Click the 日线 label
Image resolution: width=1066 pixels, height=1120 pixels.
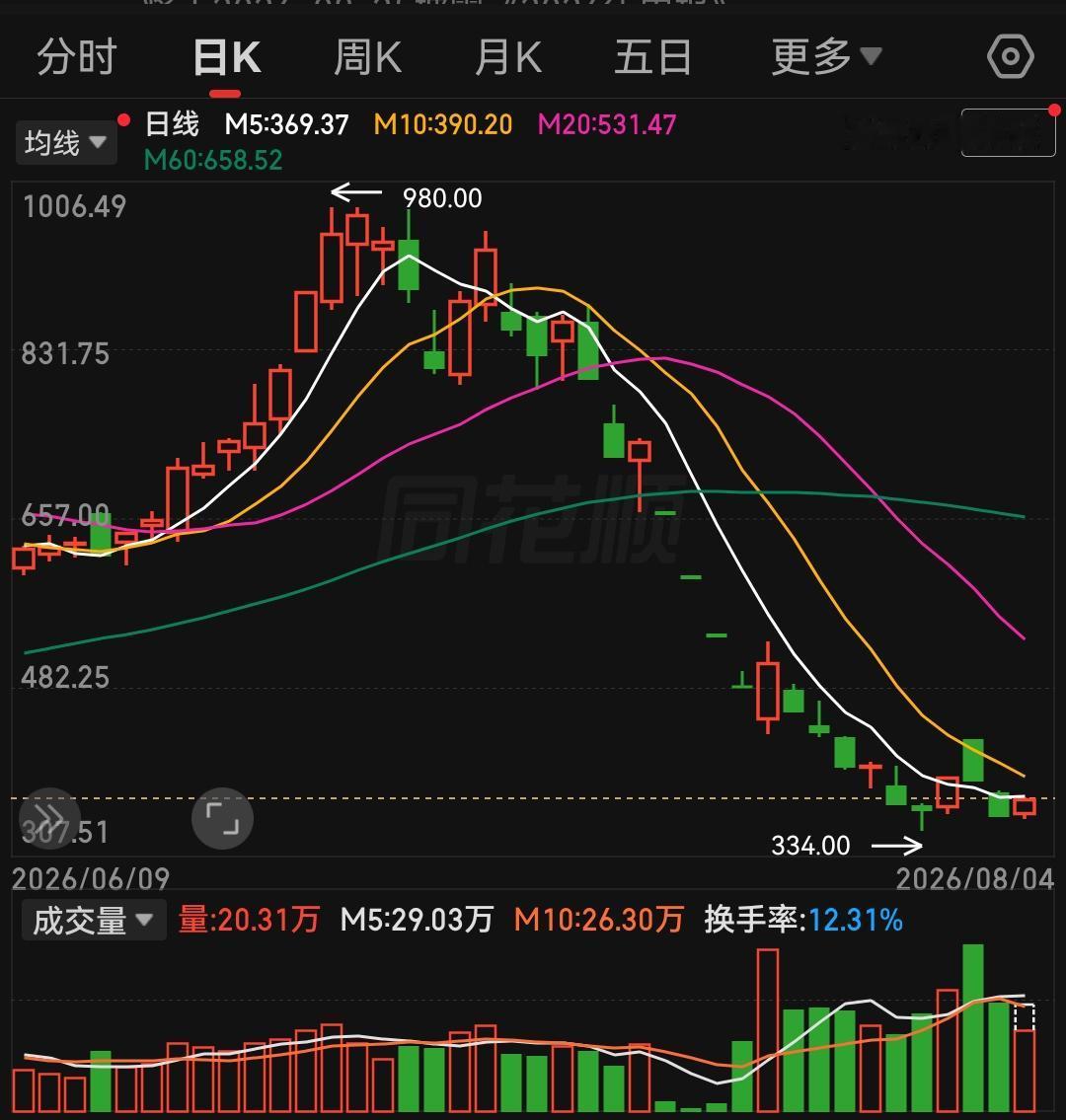(x=172, y=124)
